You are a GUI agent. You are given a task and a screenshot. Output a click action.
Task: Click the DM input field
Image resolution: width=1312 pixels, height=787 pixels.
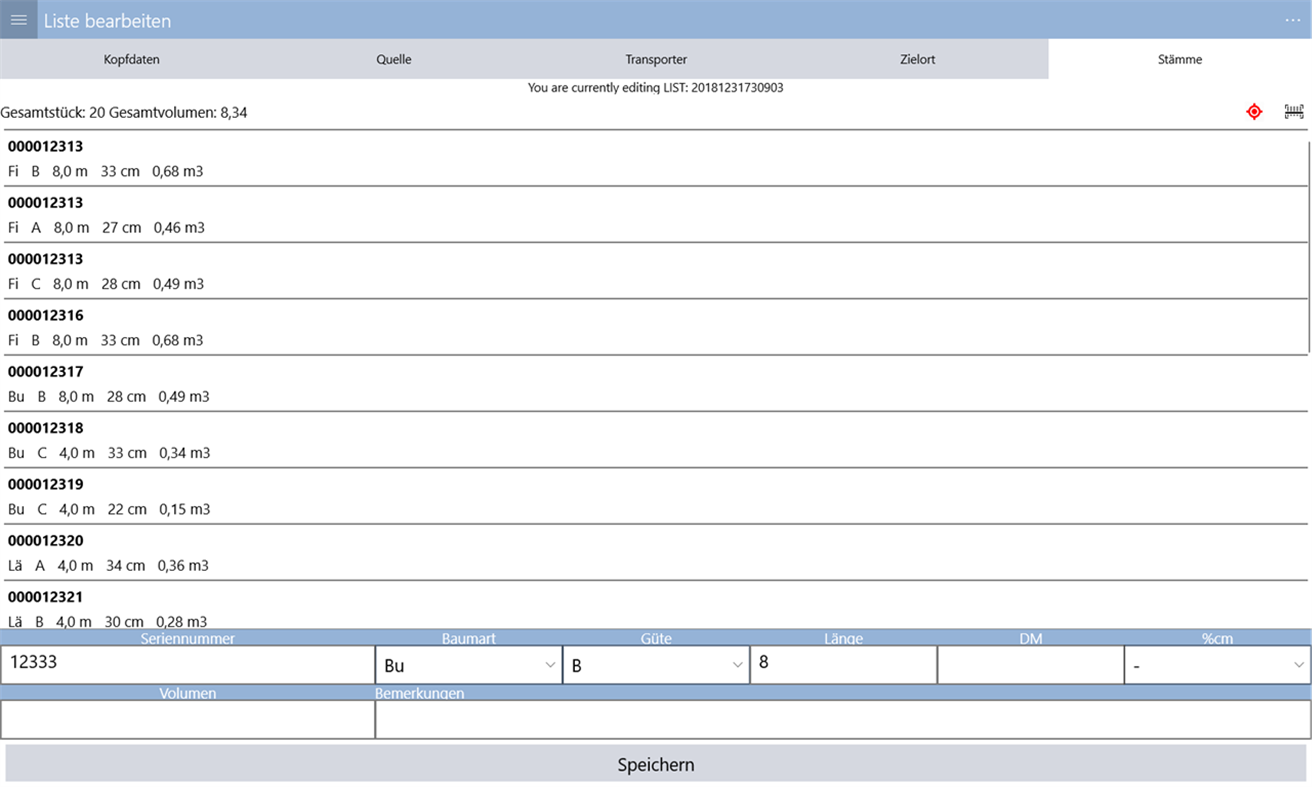tap(1030, 664)
